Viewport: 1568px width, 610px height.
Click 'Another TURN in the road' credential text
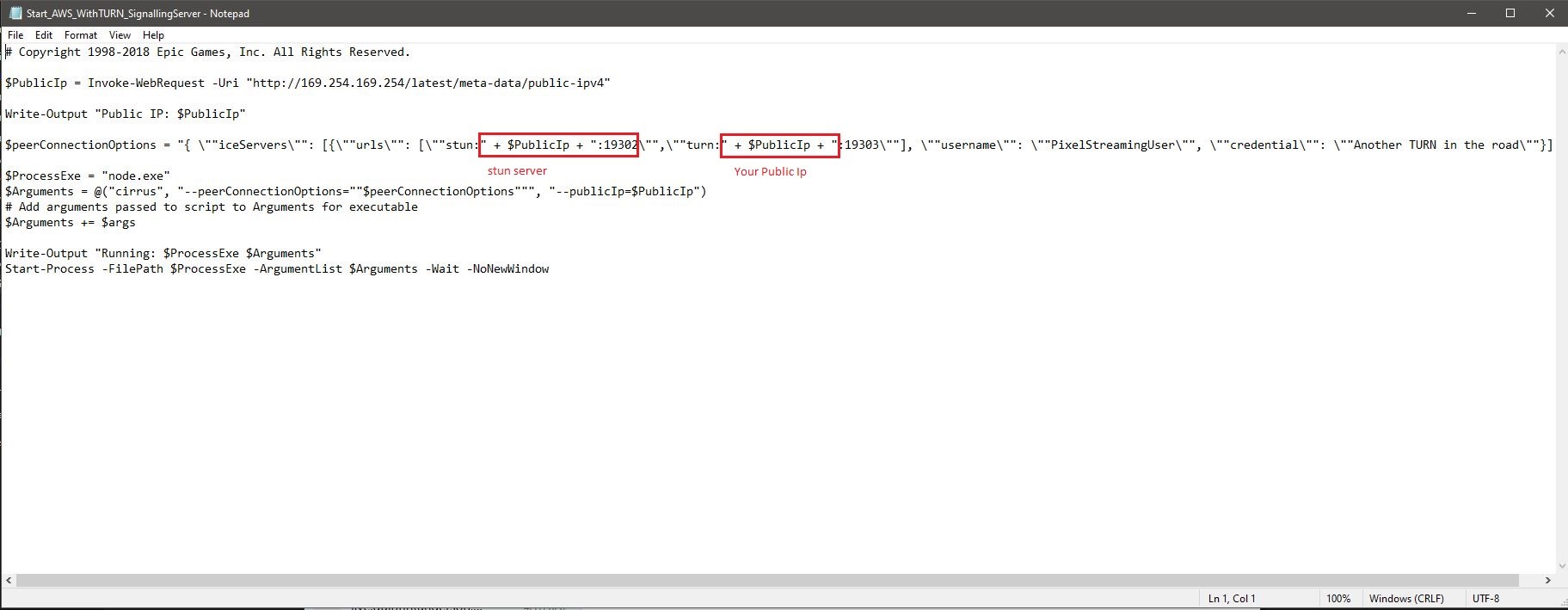[x=1436, y=145]
